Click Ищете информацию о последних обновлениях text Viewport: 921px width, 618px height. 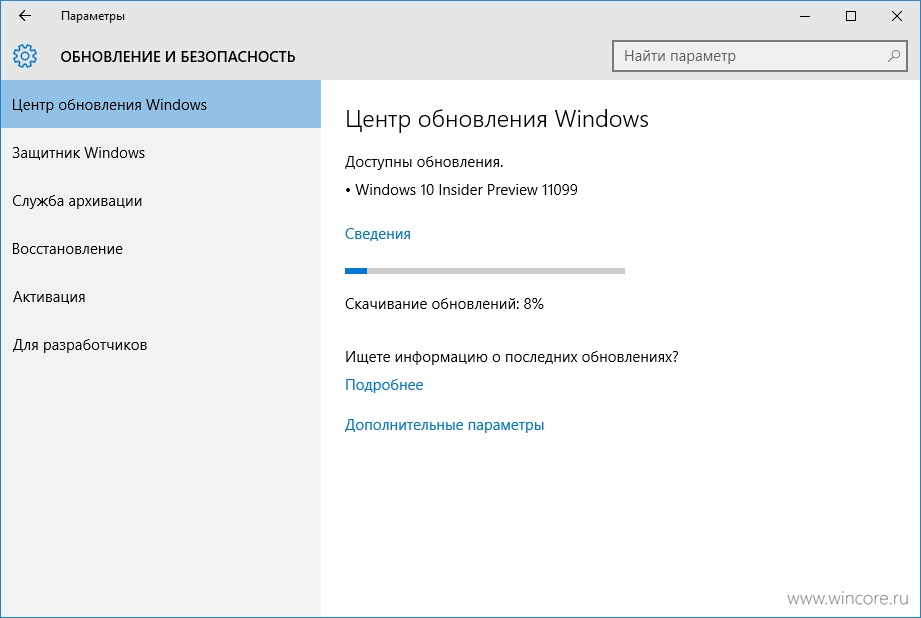512,357
